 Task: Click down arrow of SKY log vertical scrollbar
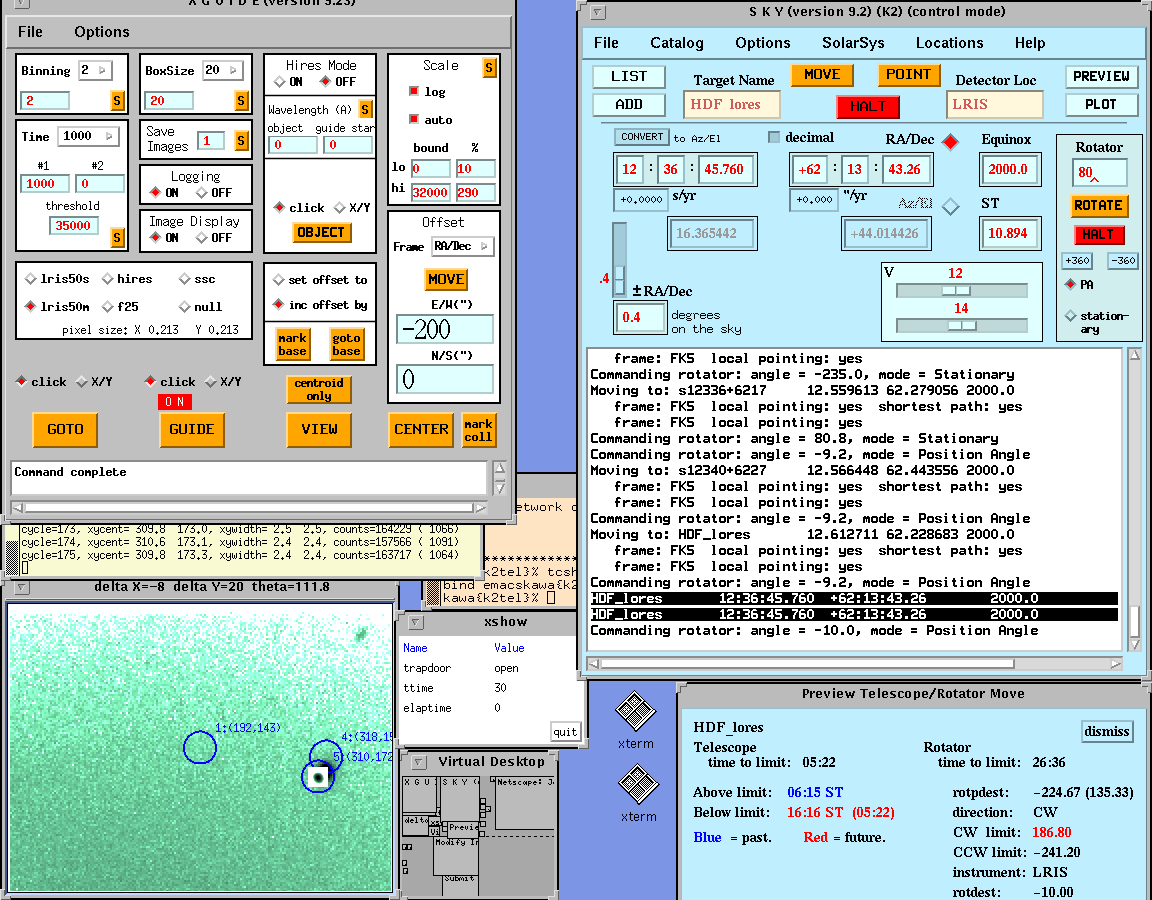coord(1134,644)
